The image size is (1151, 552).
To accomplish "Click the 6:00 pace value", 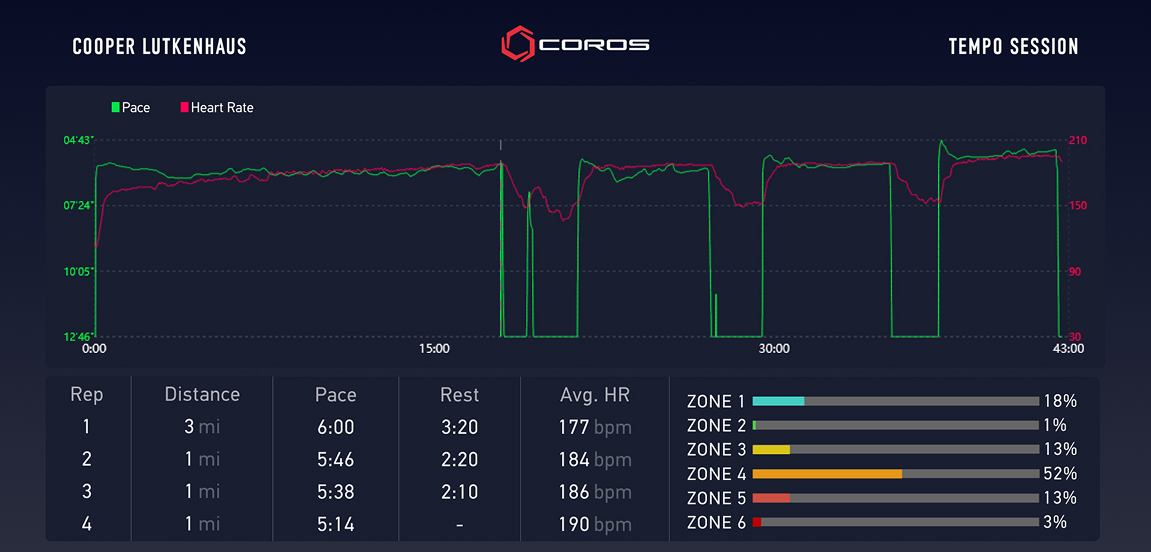I will point(335,427).
